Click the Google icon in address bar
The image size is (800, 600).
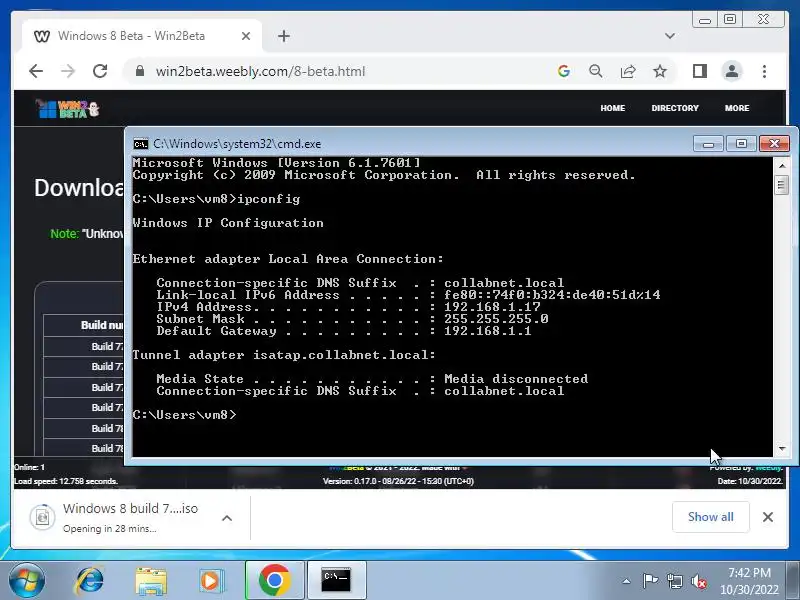coord(563,71)
